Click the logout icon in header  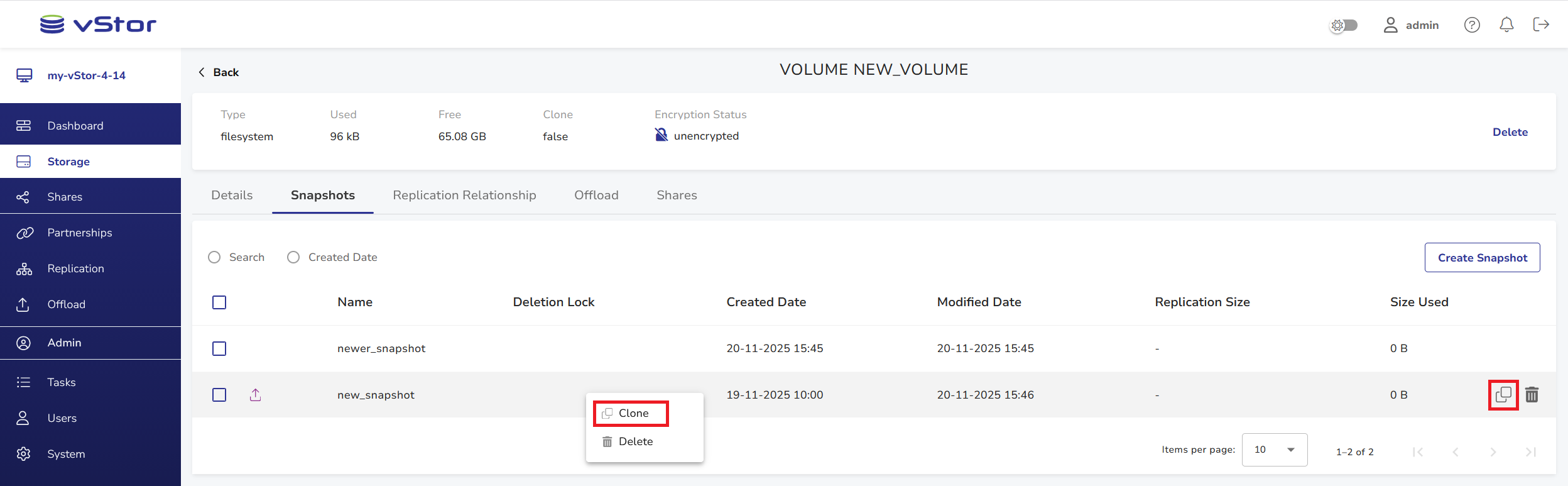(1540, 25)
